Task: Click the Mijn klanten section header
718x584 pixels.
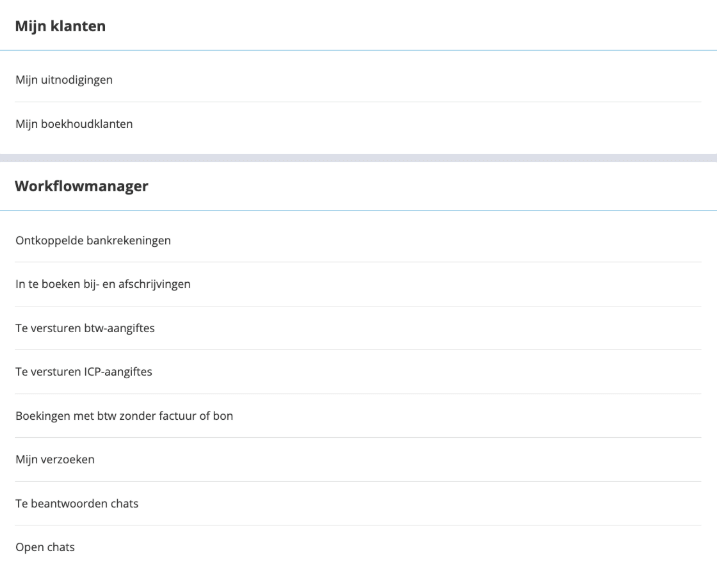Action: click(x=60, y=26)
